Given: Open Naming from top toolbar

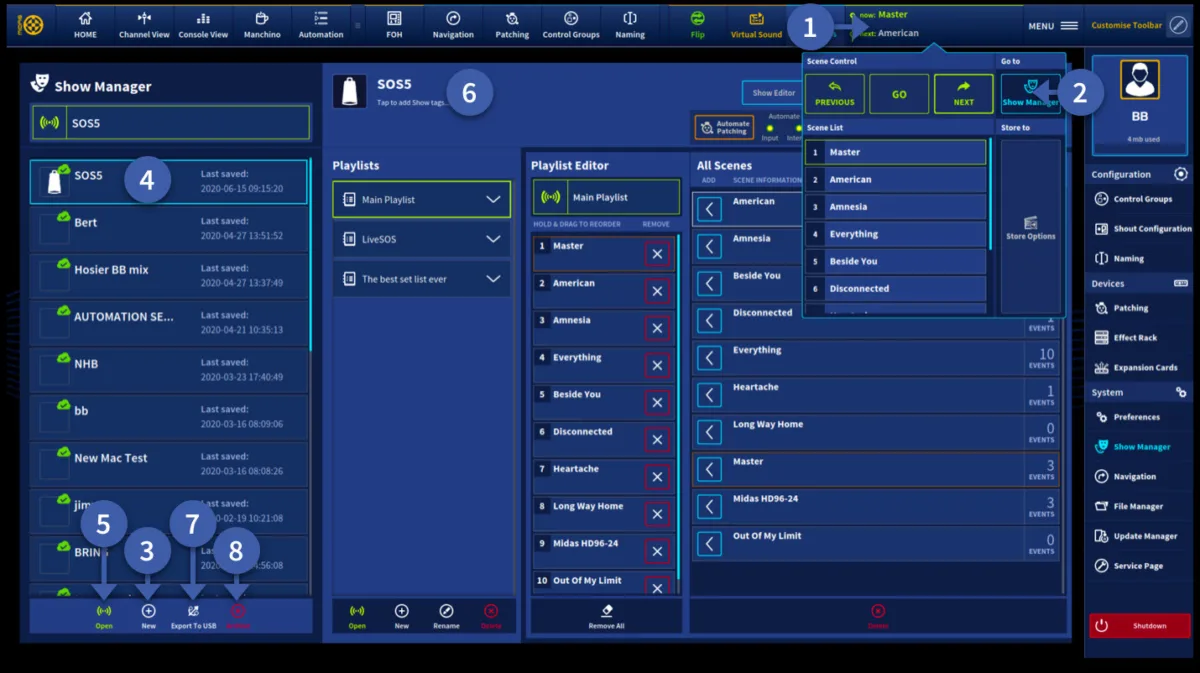Looking at the screenshot, I should (x=630, y=25).
